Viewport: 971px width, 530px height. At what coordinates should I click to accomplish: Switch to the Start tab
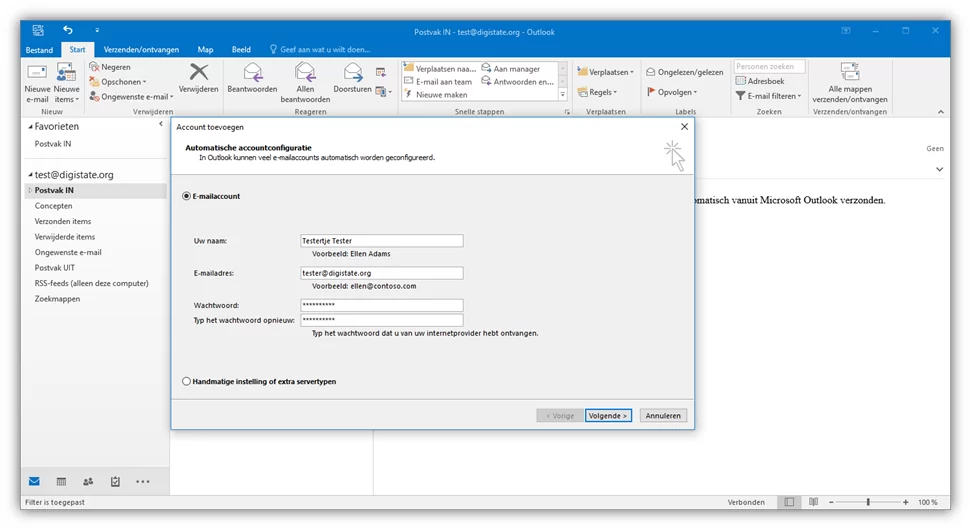click(x=77, y=50)
